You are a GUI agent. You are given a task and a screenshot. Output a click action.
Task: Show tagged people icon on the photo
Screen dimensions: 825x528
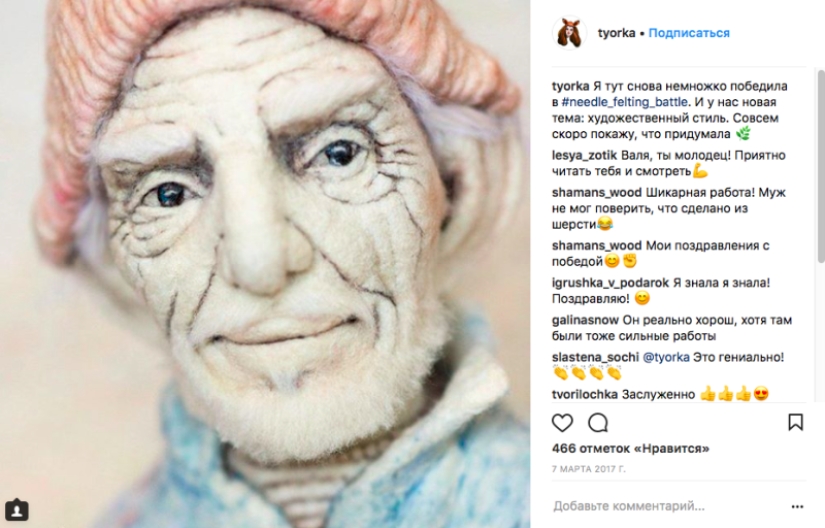(x=16, y=510)
